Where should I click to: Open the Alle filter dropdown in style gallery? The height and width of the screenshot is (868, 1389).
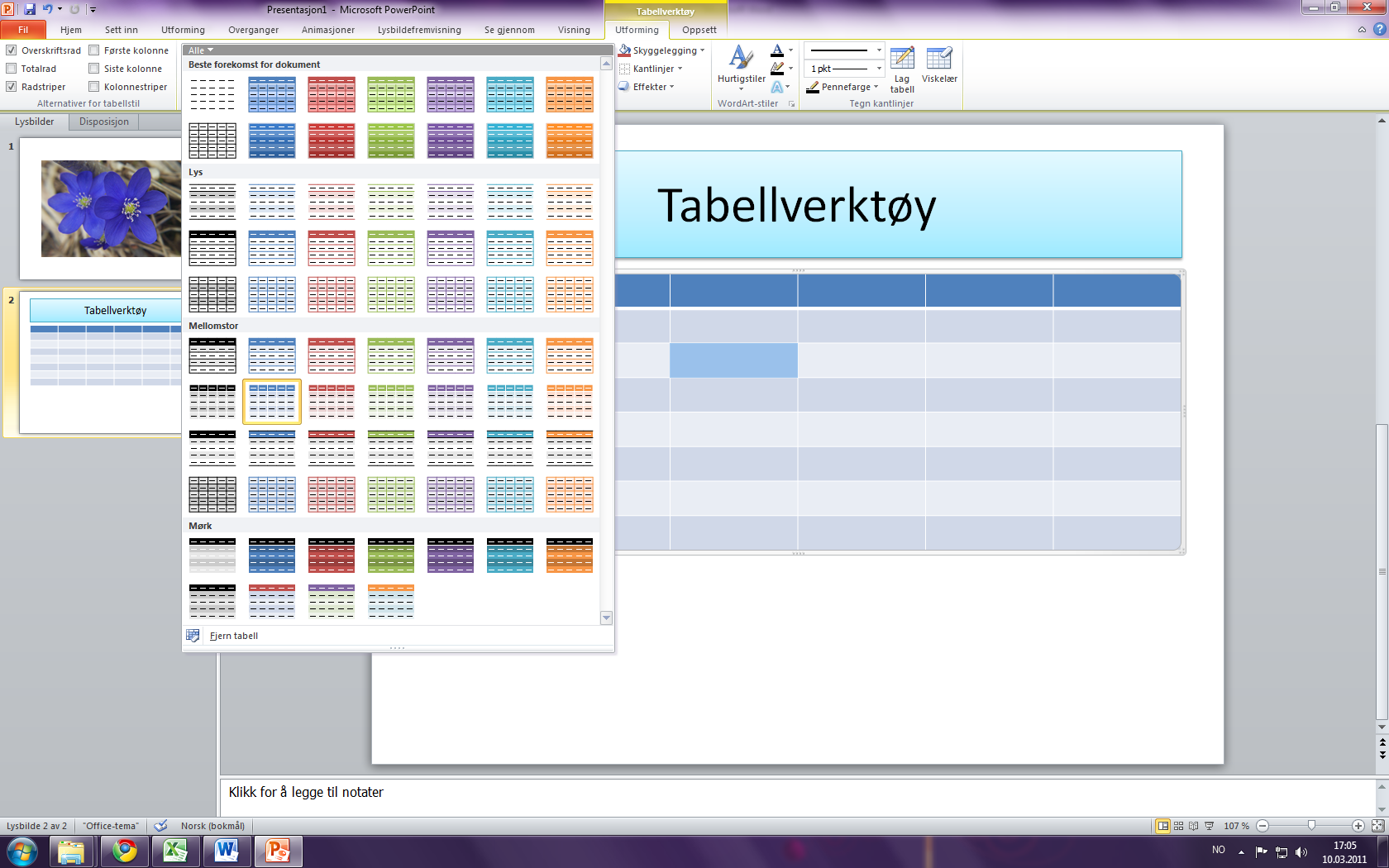pyautogui.click(x=201, y=50)
